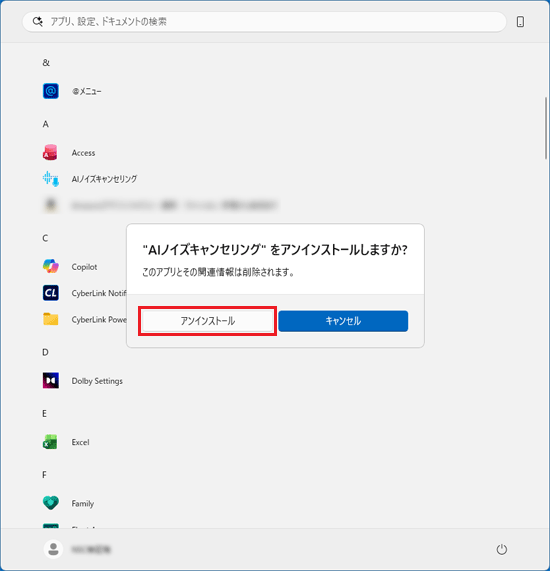
Task: Open the phone link icon beside search
Action: (x=520, y=22)
